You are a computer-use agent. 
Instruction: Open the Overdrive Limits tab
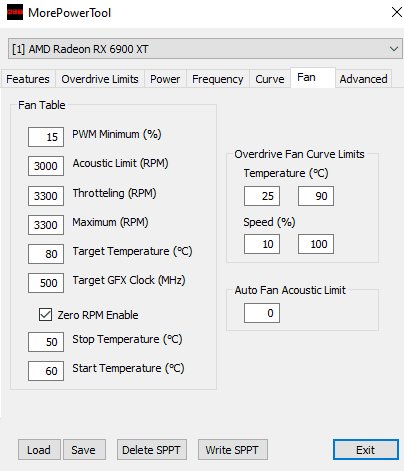coord(100,79)
